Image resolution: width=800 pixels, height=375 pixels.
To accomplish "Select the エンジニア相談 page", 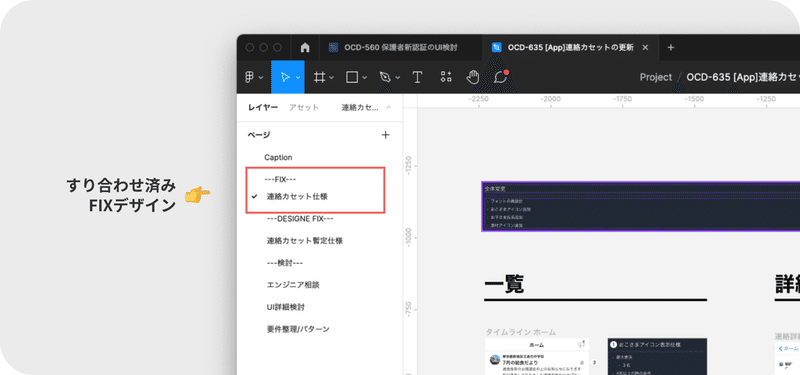I will coord(293,285).
